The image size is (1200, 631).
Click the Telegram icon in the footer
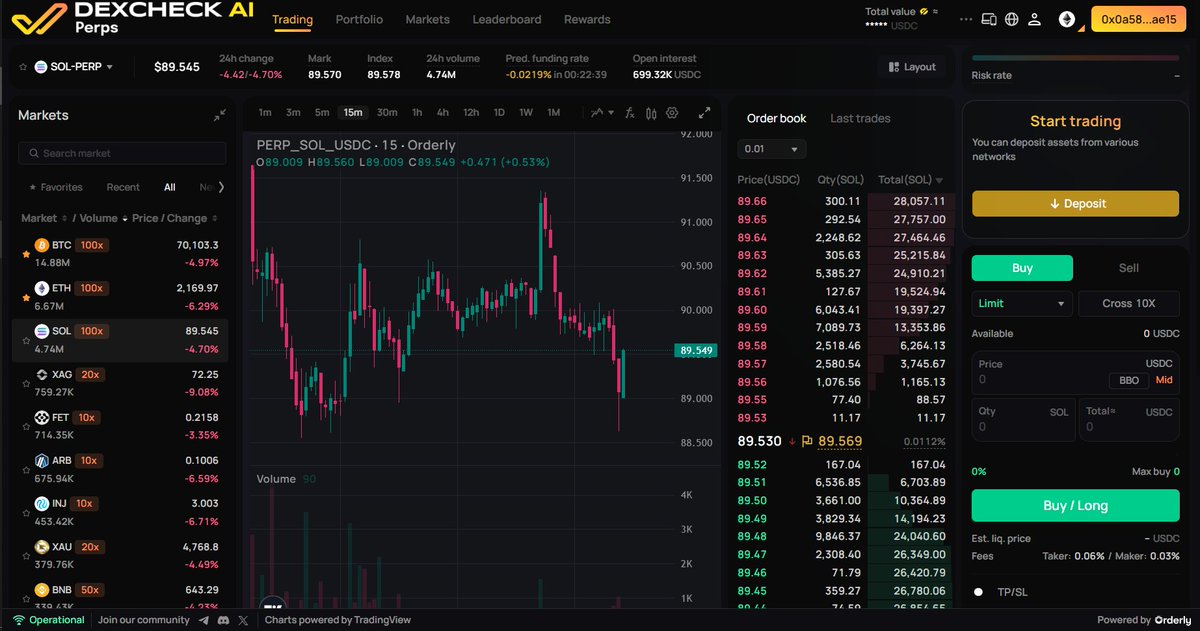[203, 620]
